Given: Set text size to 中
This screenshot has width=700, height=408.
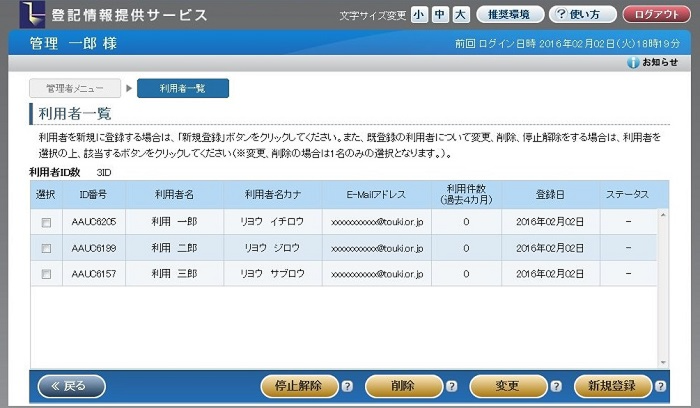Looking at the screenshot, I should (x=440, y=15).
